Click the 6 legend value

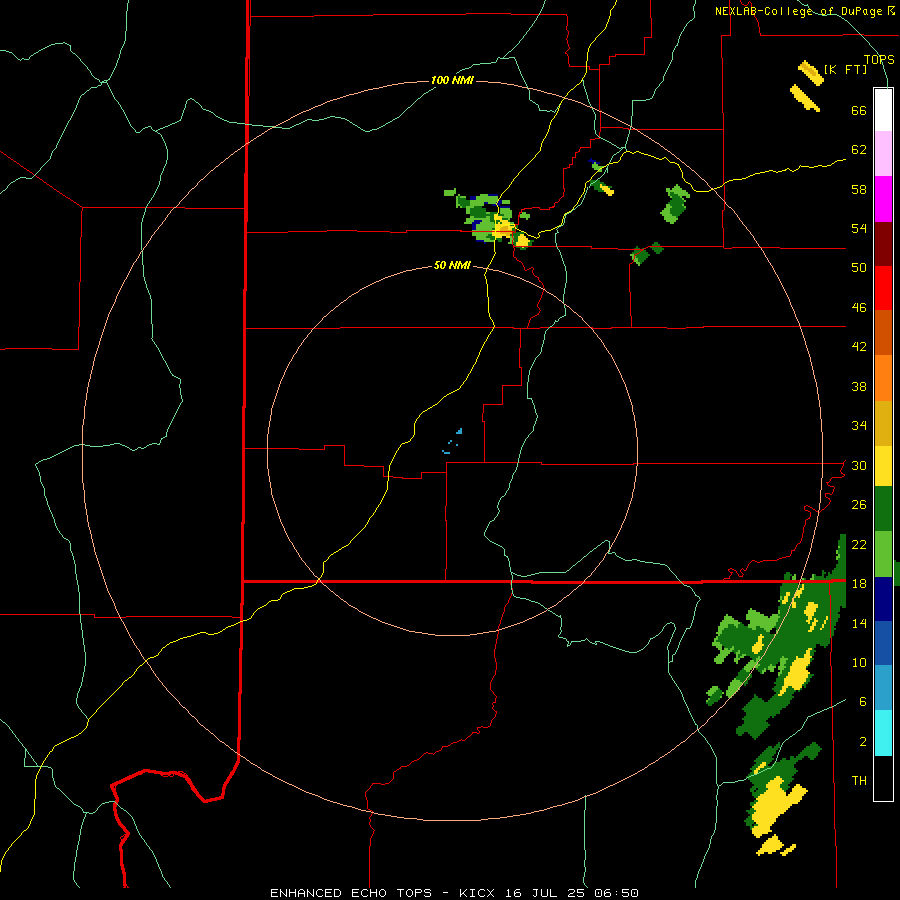(863, 702)
